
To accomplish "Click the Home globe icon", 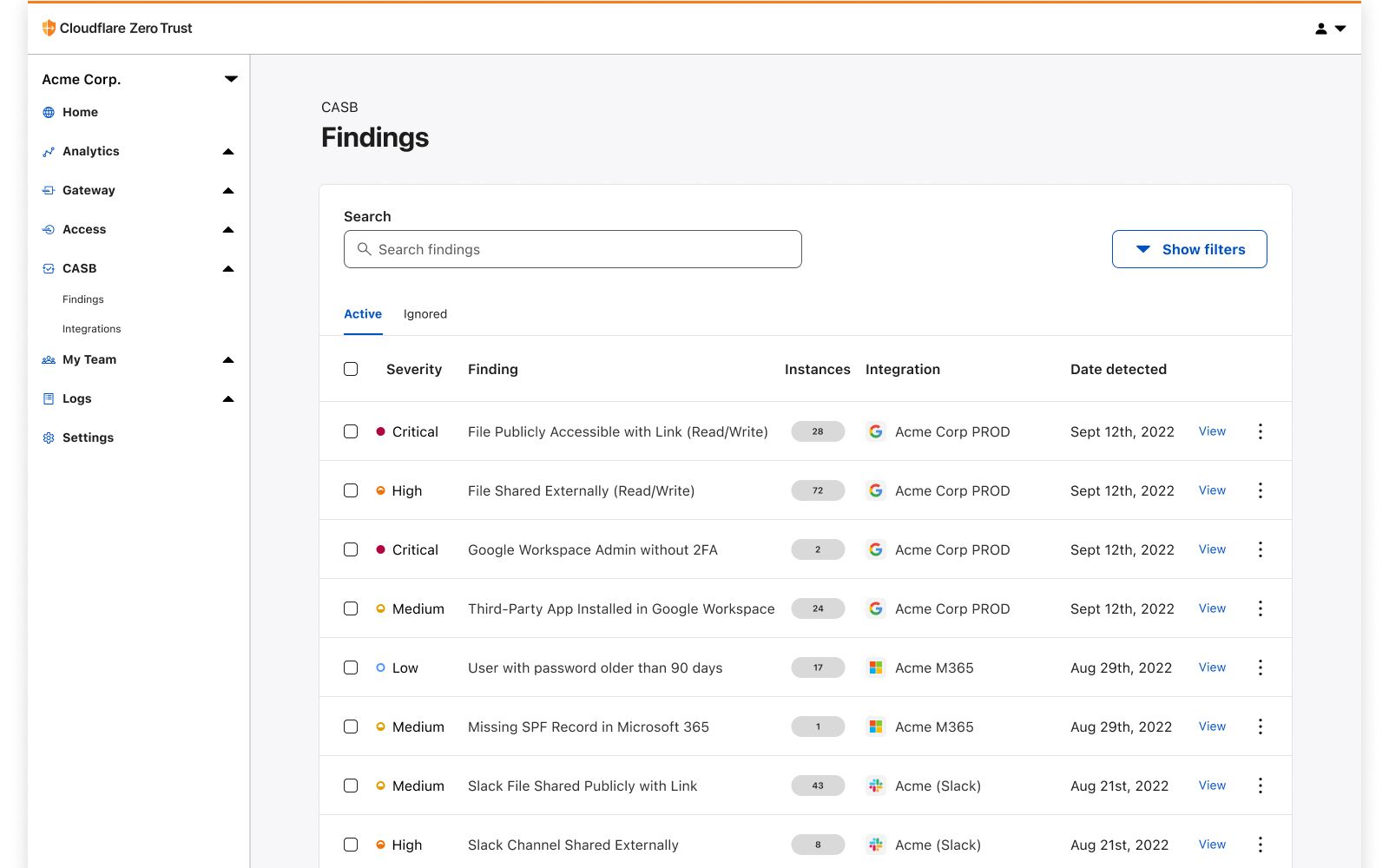I will (x=49, y=112).
